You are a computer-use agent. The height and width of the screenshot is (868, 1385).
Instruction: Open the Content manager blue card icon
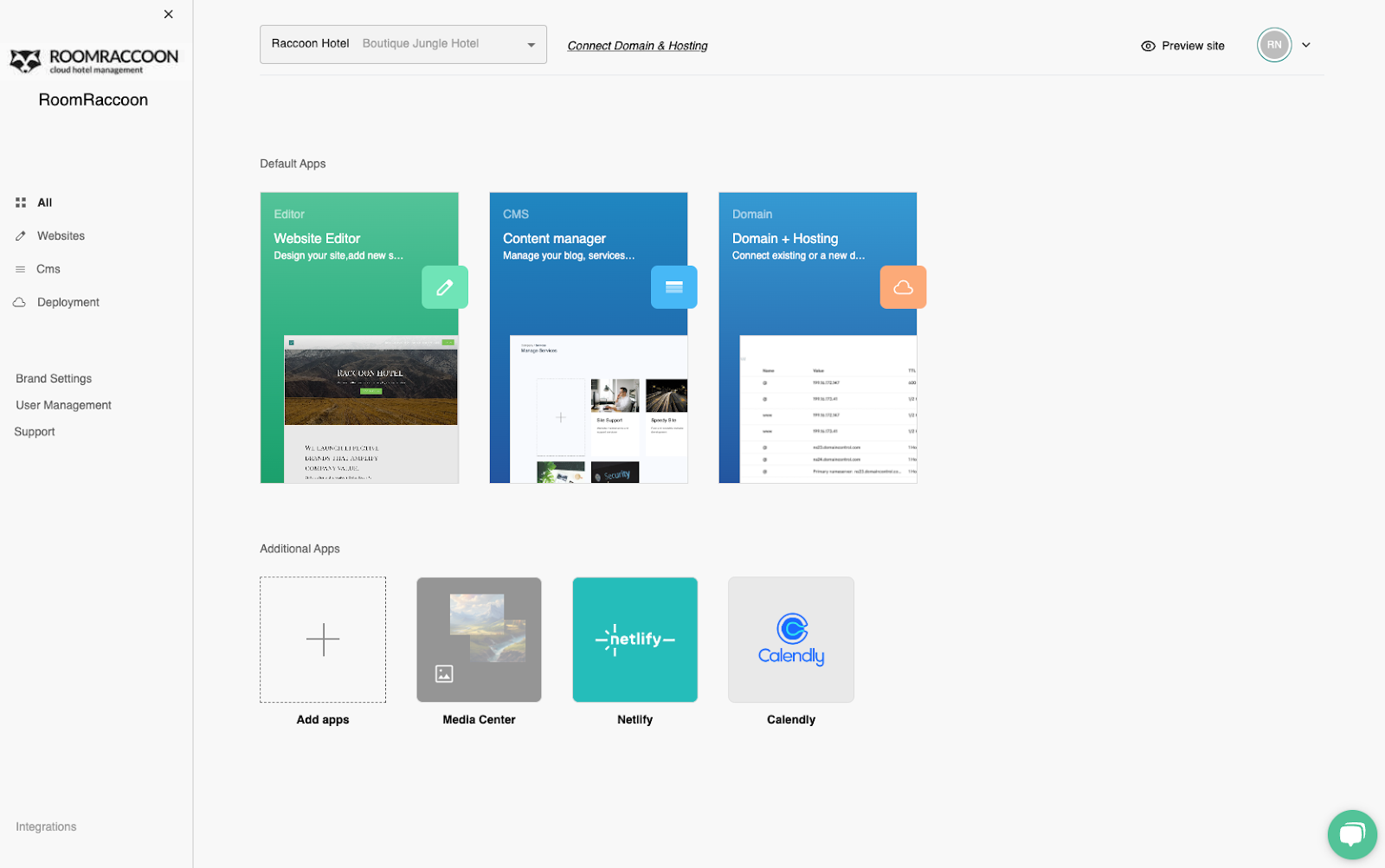(x=674, y=287)
